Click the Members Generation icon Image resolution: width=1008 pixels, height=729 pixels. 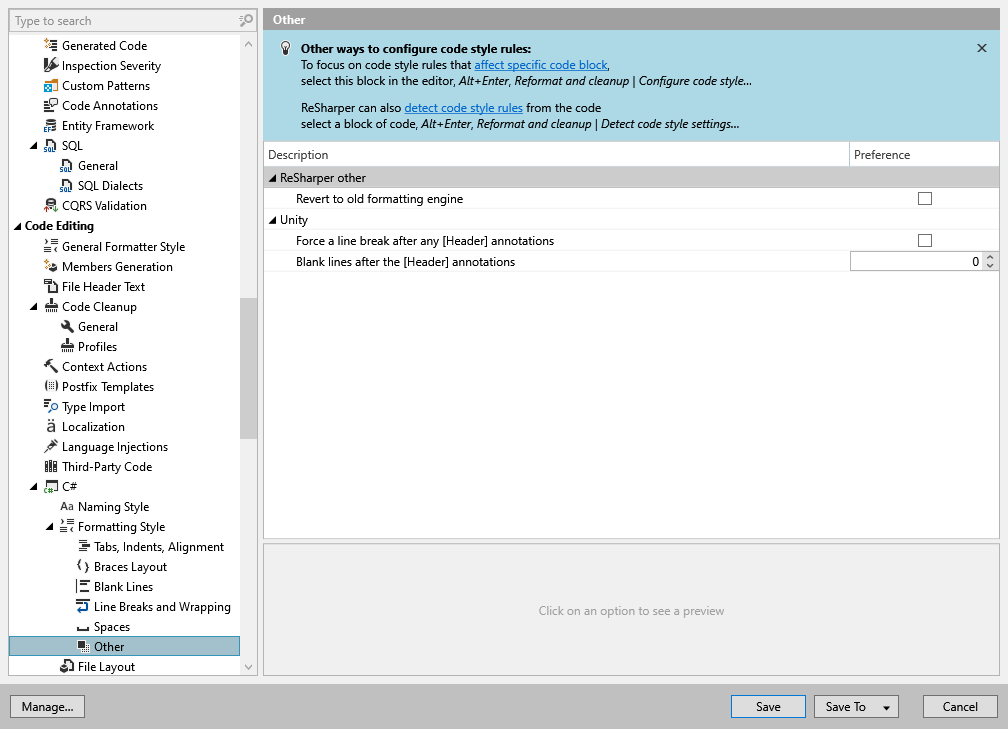click(51, 266)
